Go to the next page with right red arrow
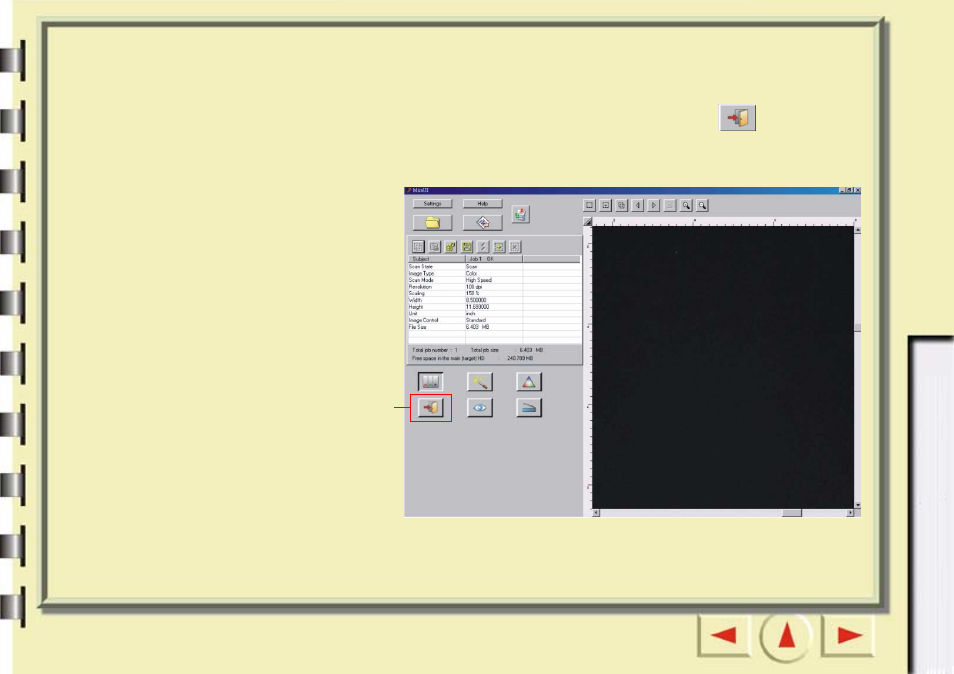The width and height of the screenshot is (954, 674). tap(849, 636)
